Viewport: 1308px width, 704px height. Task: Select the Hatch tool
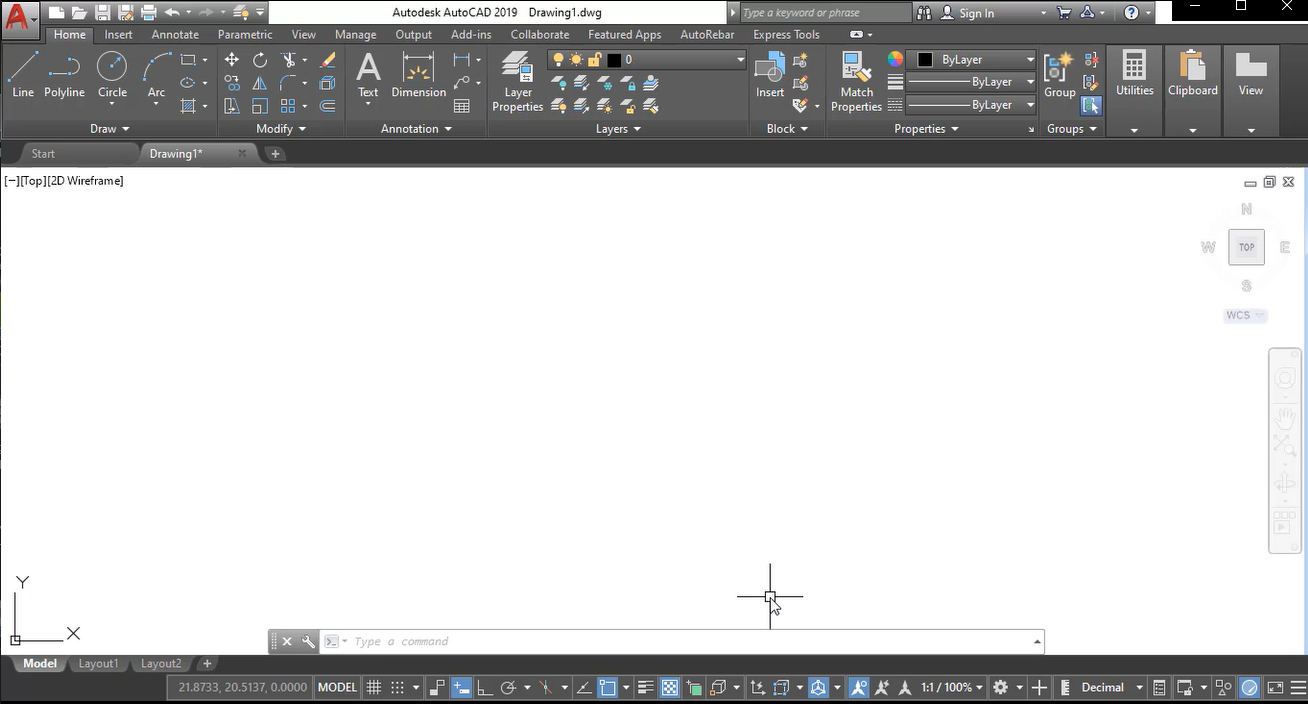click(x=188, y=106)
